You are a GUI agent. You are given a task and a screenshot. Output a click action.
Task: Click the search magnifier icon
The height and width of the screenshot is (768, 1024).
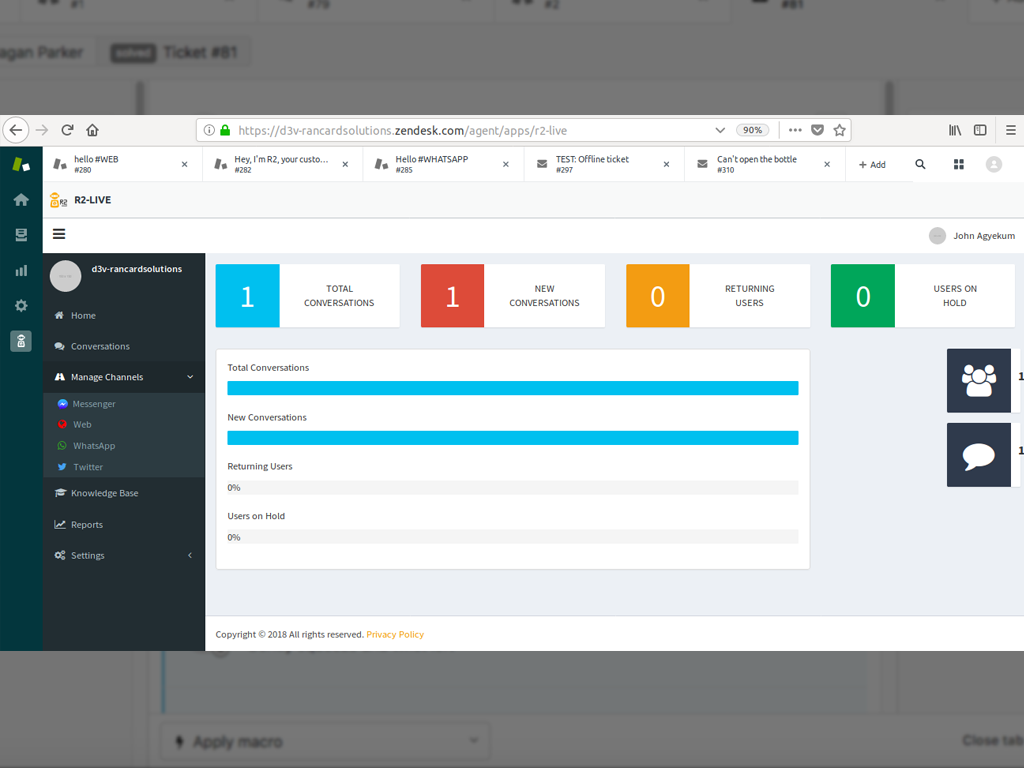[x=920, y=164]
